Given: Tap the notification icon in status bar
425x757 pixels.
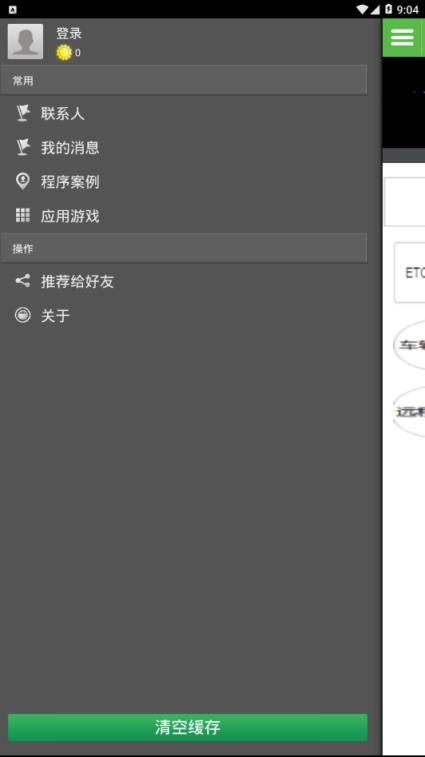Looking at the screenshot, I should [13, 9].
